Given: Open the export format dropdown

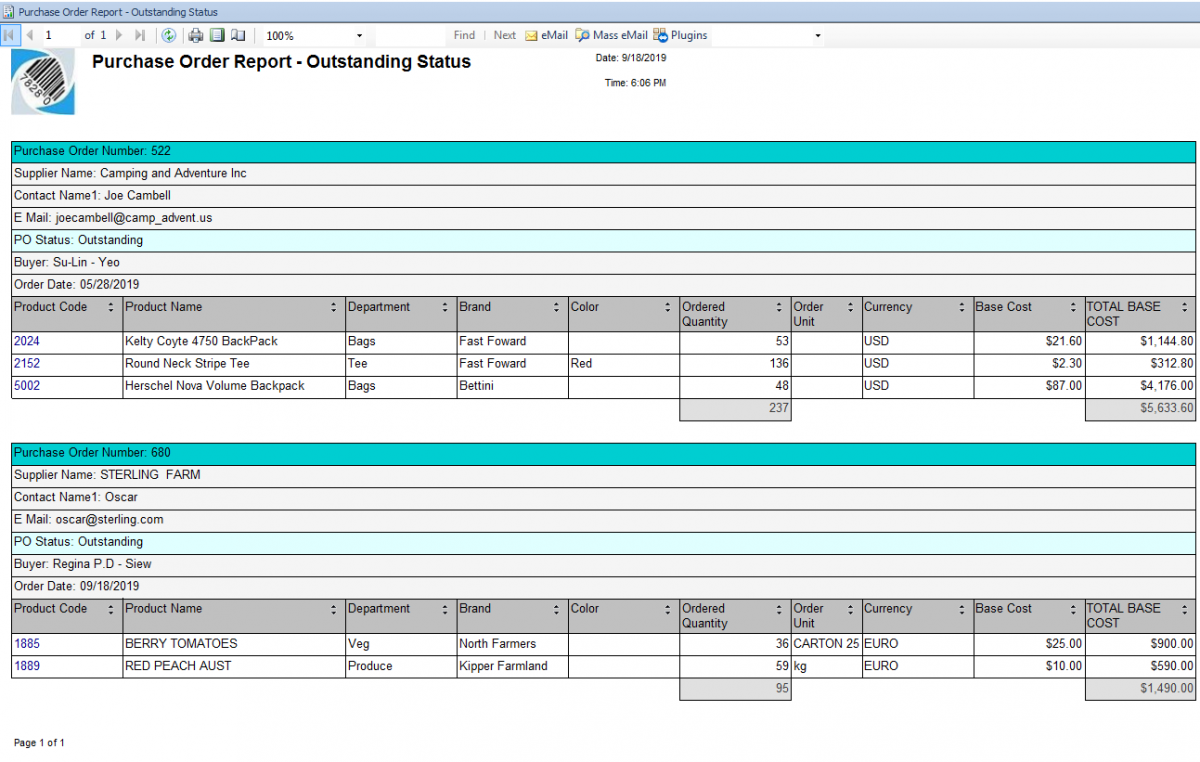Looking at the screenshot, I should 817,35.
